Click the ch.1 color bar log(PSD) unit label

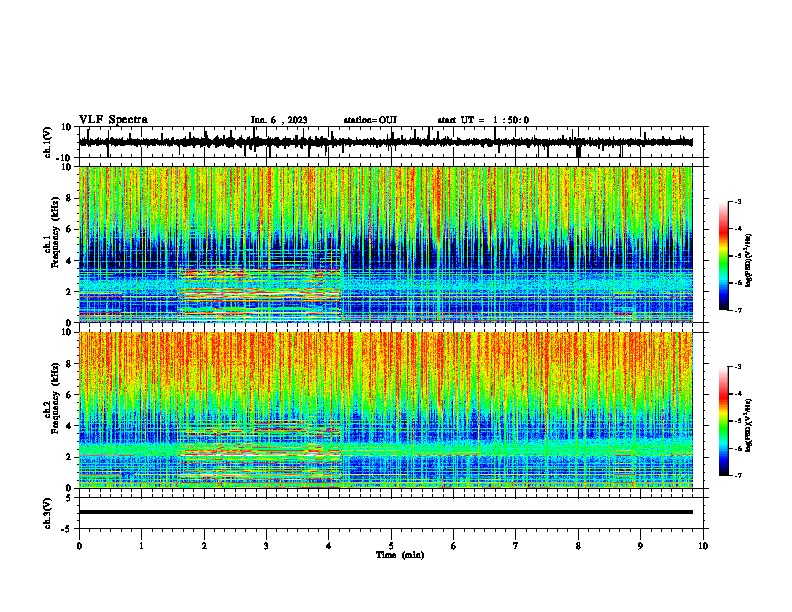749,260
